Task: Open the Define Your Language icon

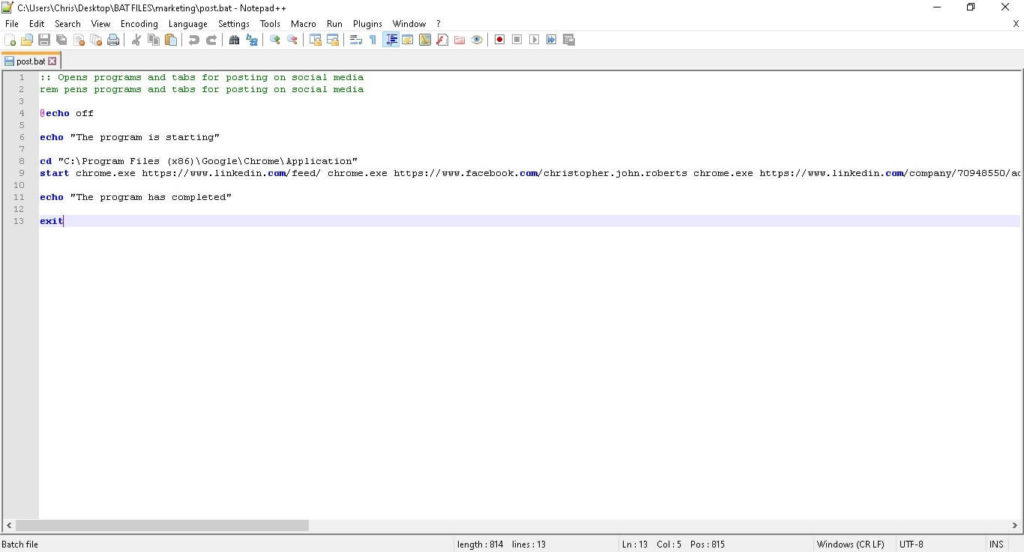Action: point(408,40)
